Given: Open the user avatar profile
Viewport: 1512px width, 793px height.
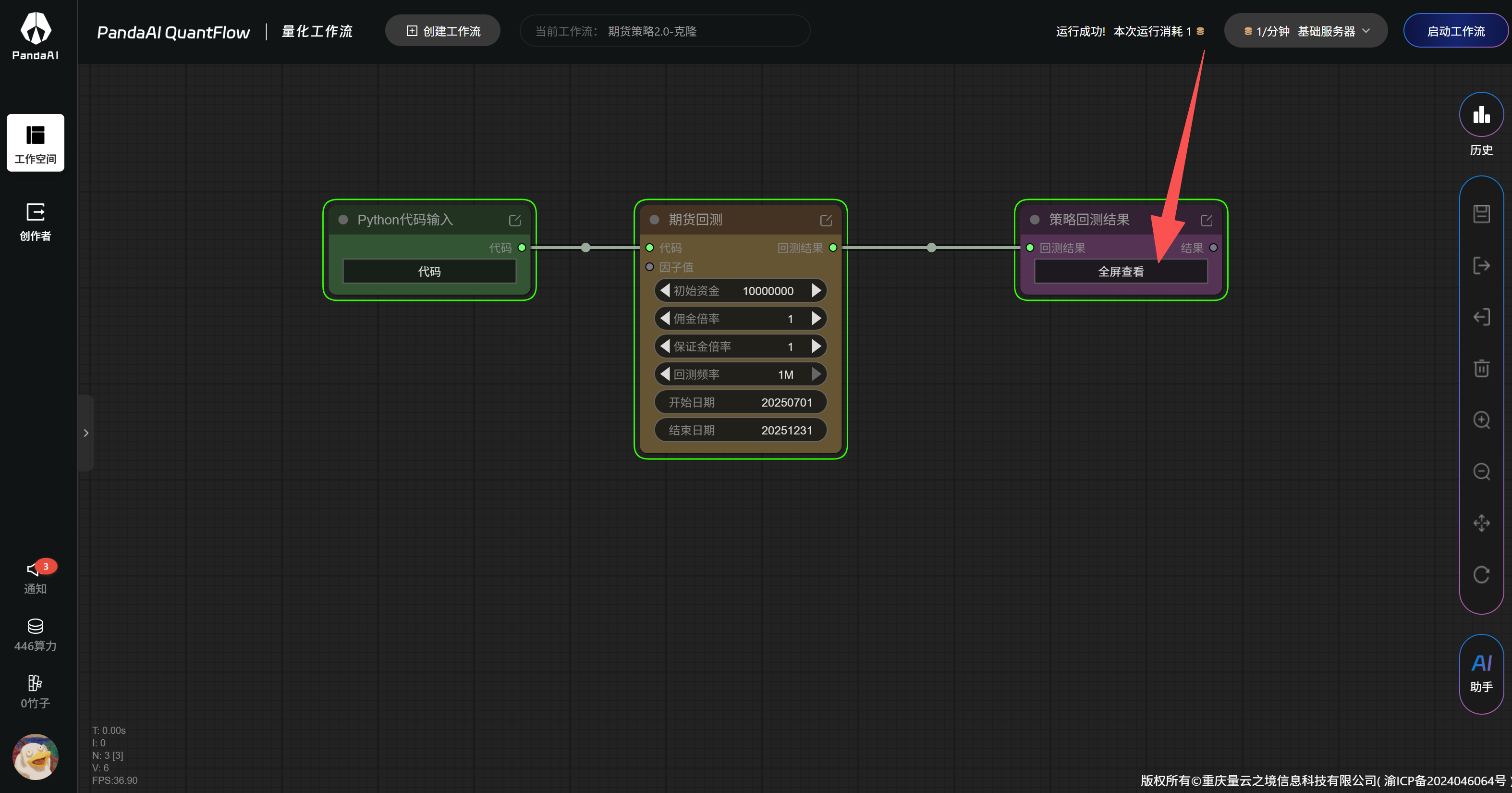Looking at the screenshot, I should pos(35,756).
